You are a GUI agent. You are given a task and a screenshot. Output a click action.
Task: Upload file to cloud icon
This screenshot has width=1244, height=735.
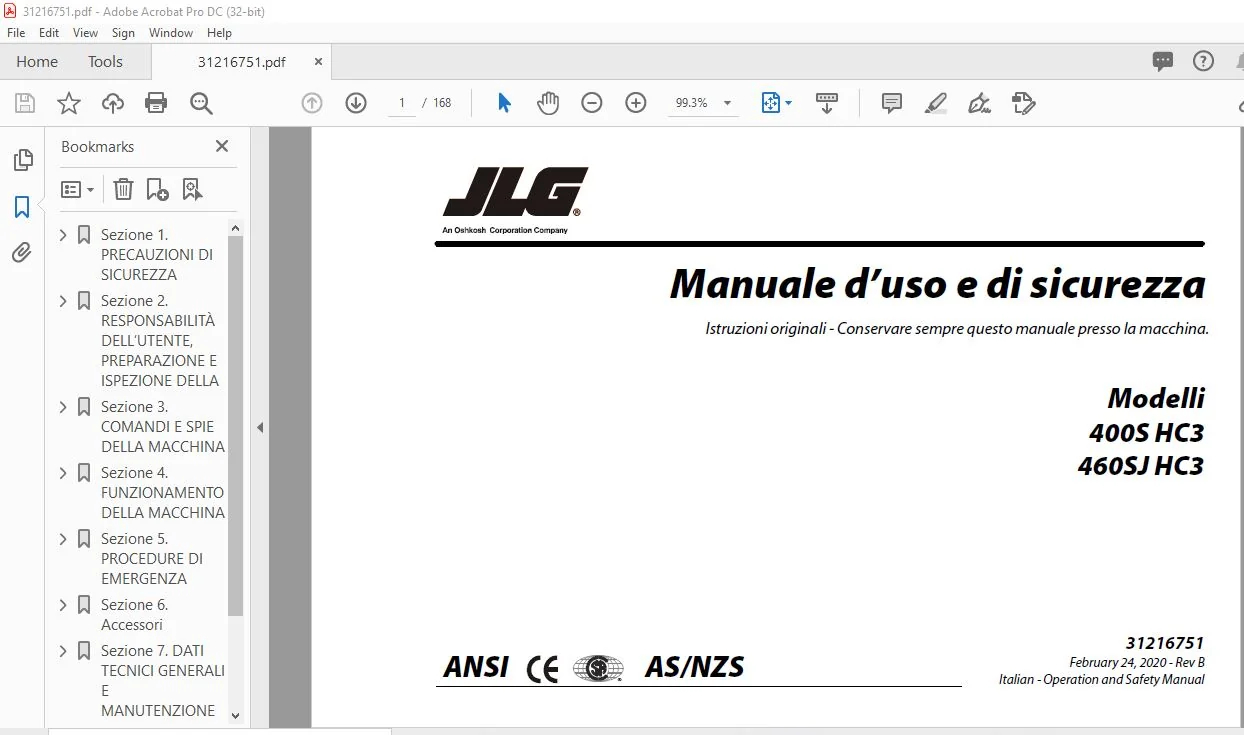pyautogui.click(x=113, y=103)
